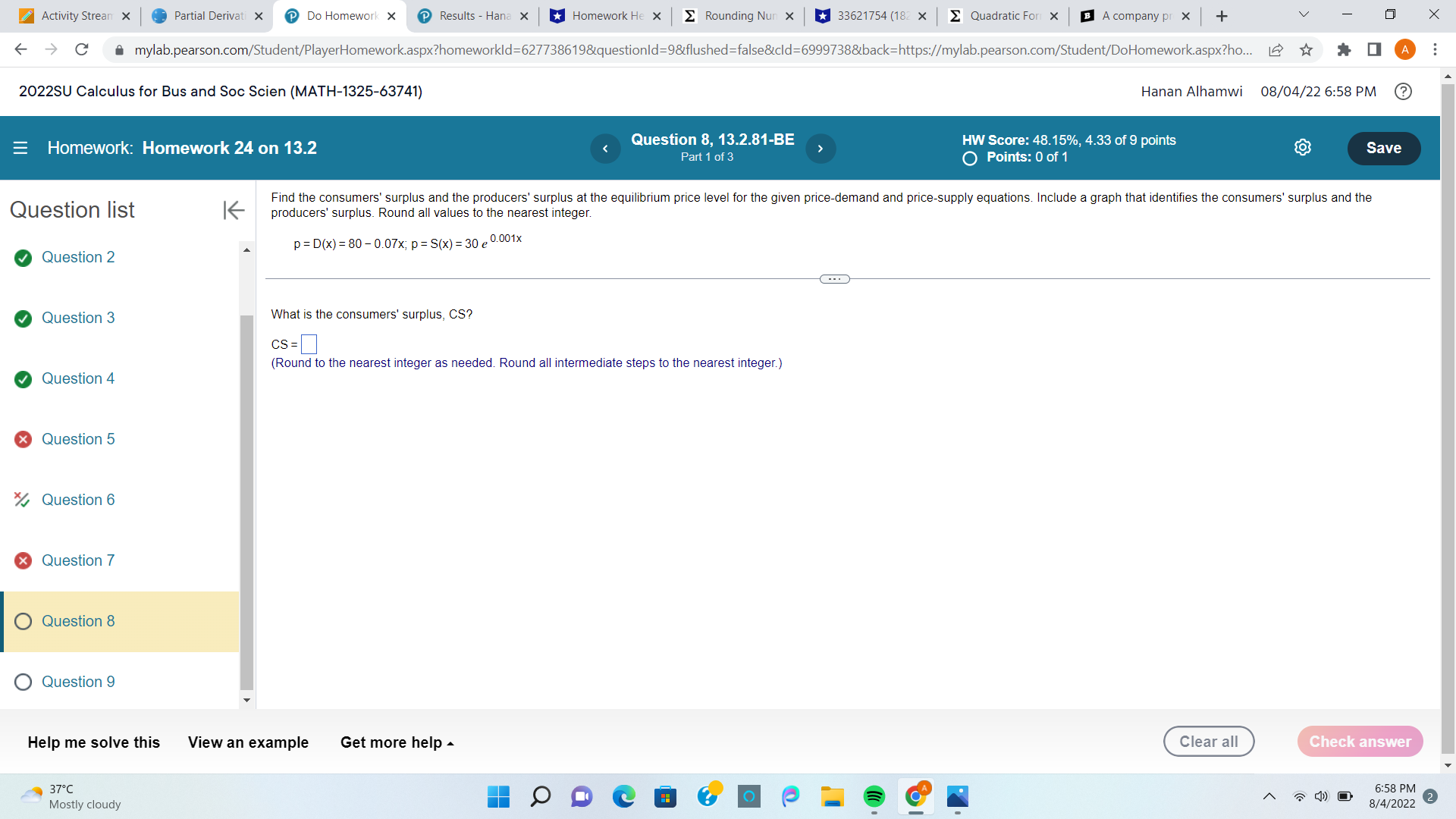Screen dimensions: 1456x819
Task: Open Spotify from the taskbar
Action: click(x=874, y=797)
